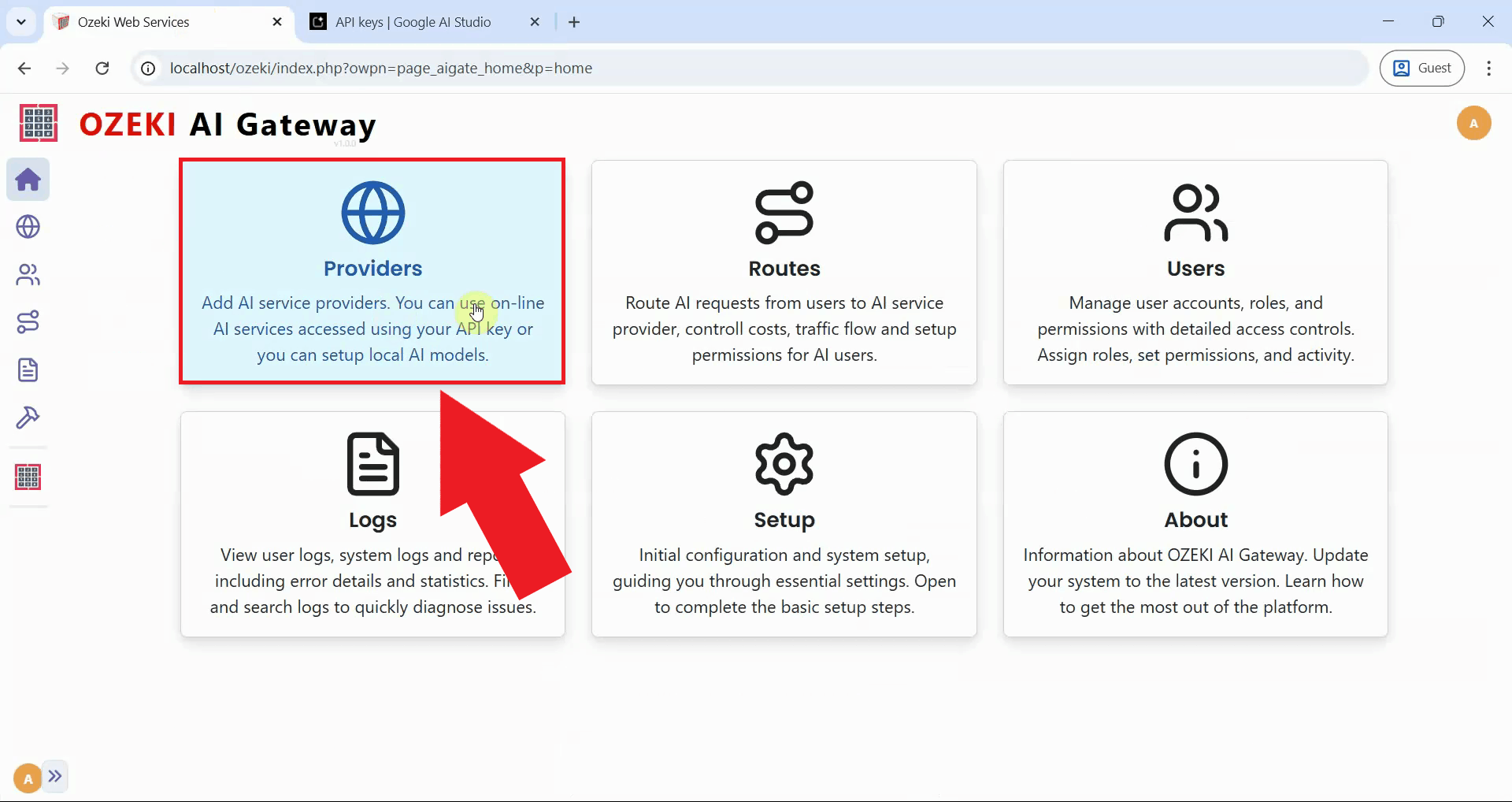Click the Users sidebar icon
1512x802 pixels.
[28, 274]
